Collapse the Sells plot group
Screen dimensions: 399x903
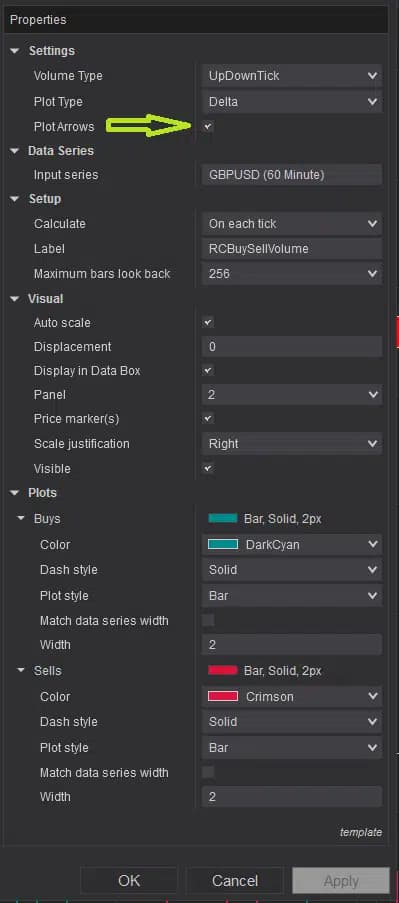tap(21, 671)
